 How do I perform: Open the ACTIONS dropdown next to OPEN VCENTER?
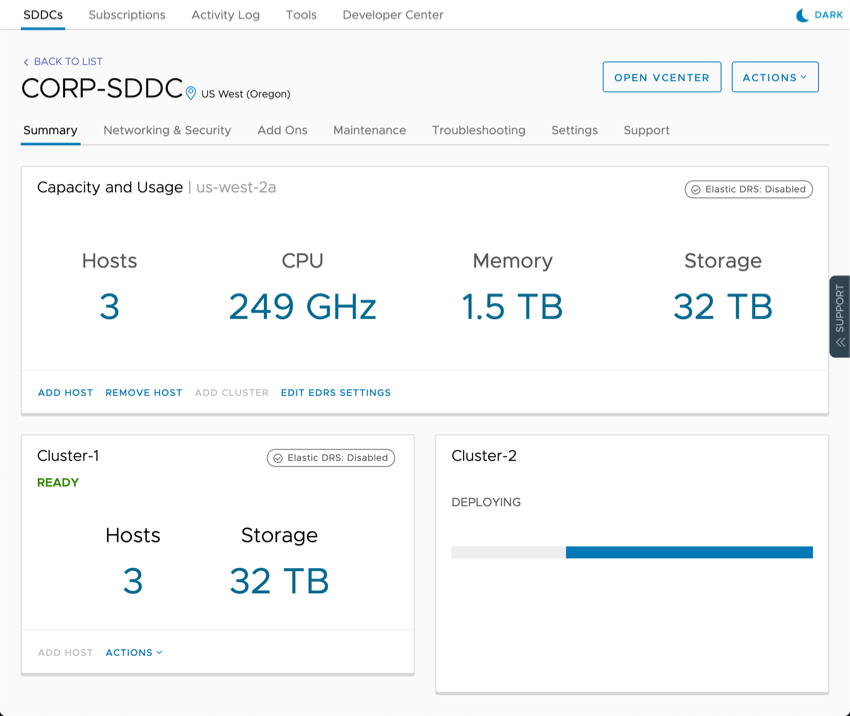[x=775, y=76]
